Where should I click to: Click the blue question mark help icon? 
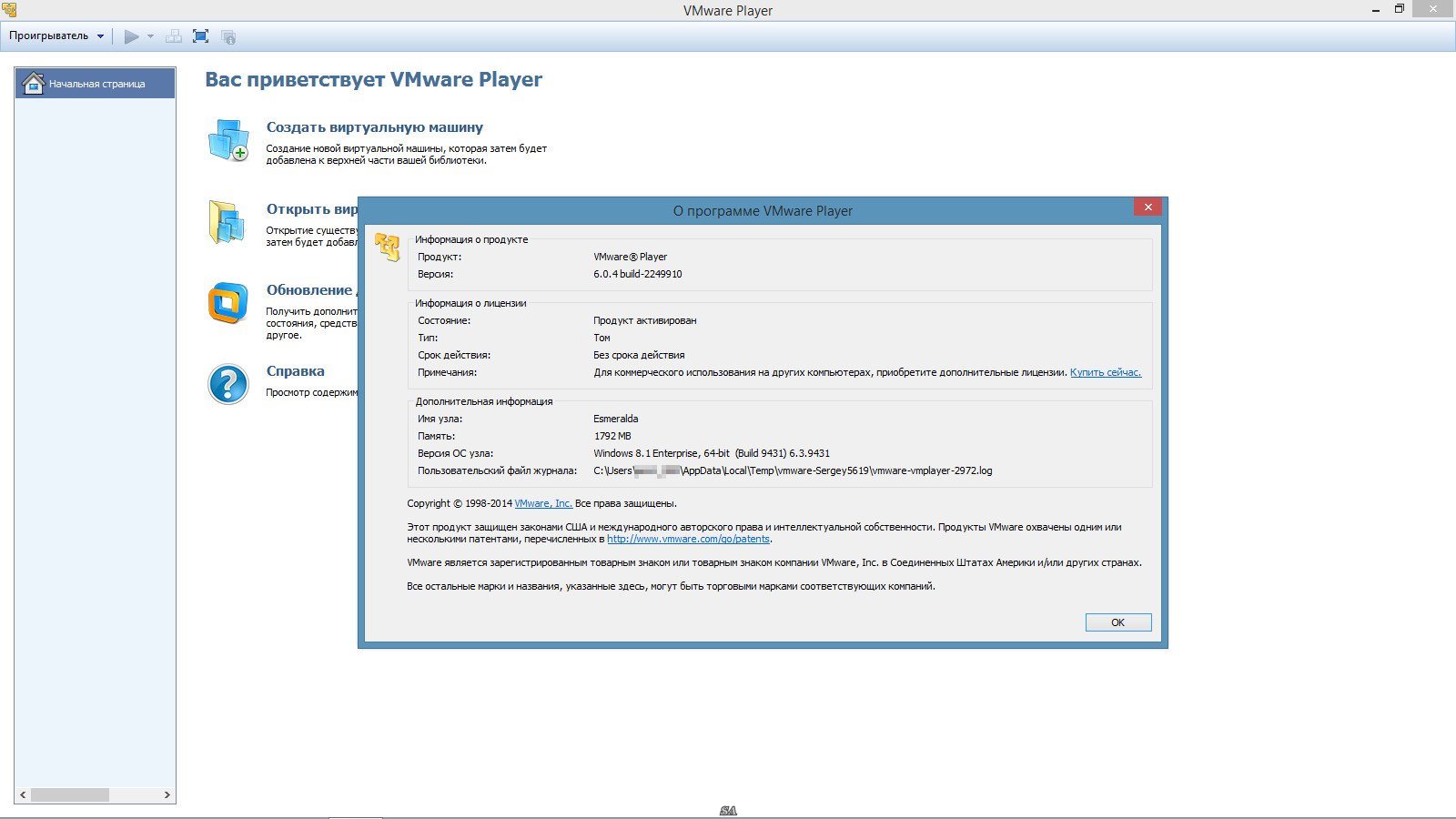(227, 384)
